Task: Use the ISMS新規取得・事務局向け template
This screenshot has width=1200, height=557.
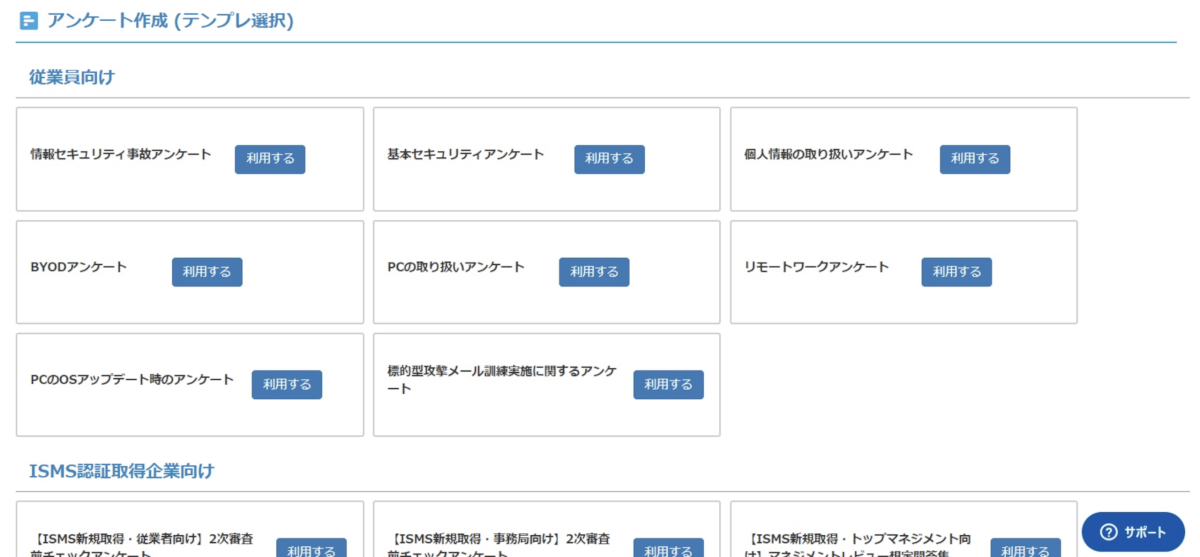Action: pos(668,548)
